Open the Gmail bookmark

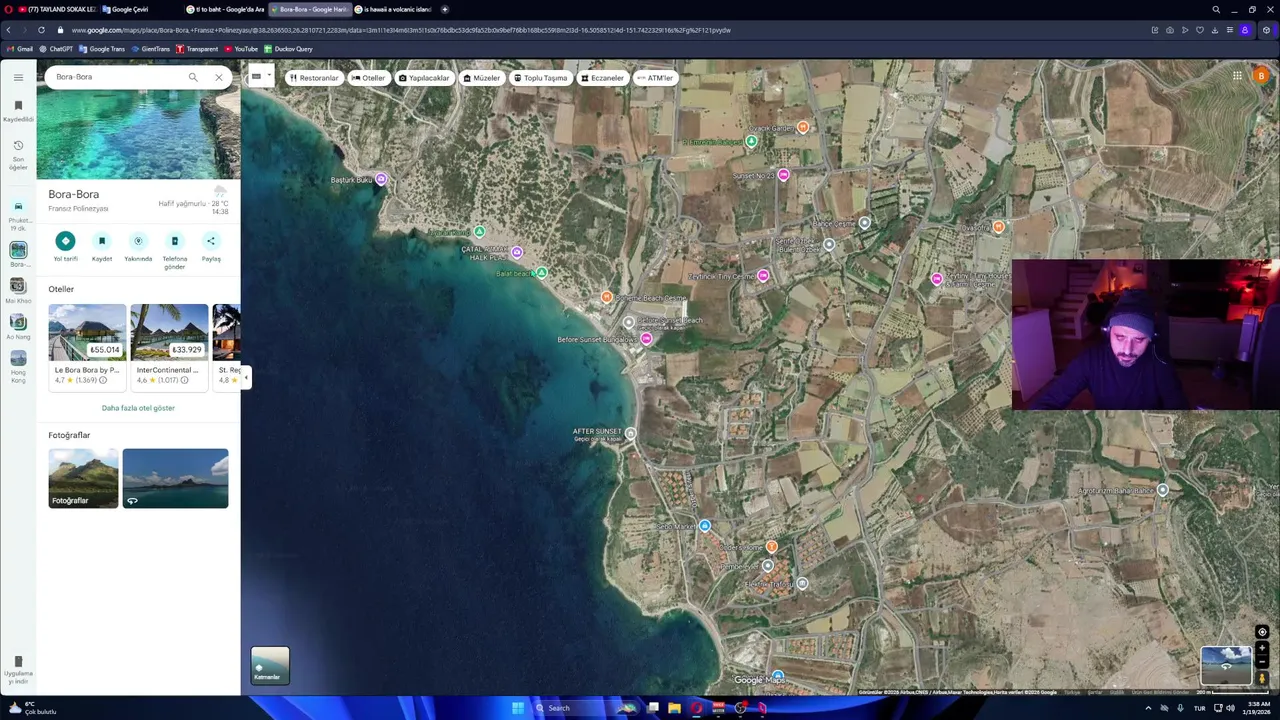click(20, 49)
